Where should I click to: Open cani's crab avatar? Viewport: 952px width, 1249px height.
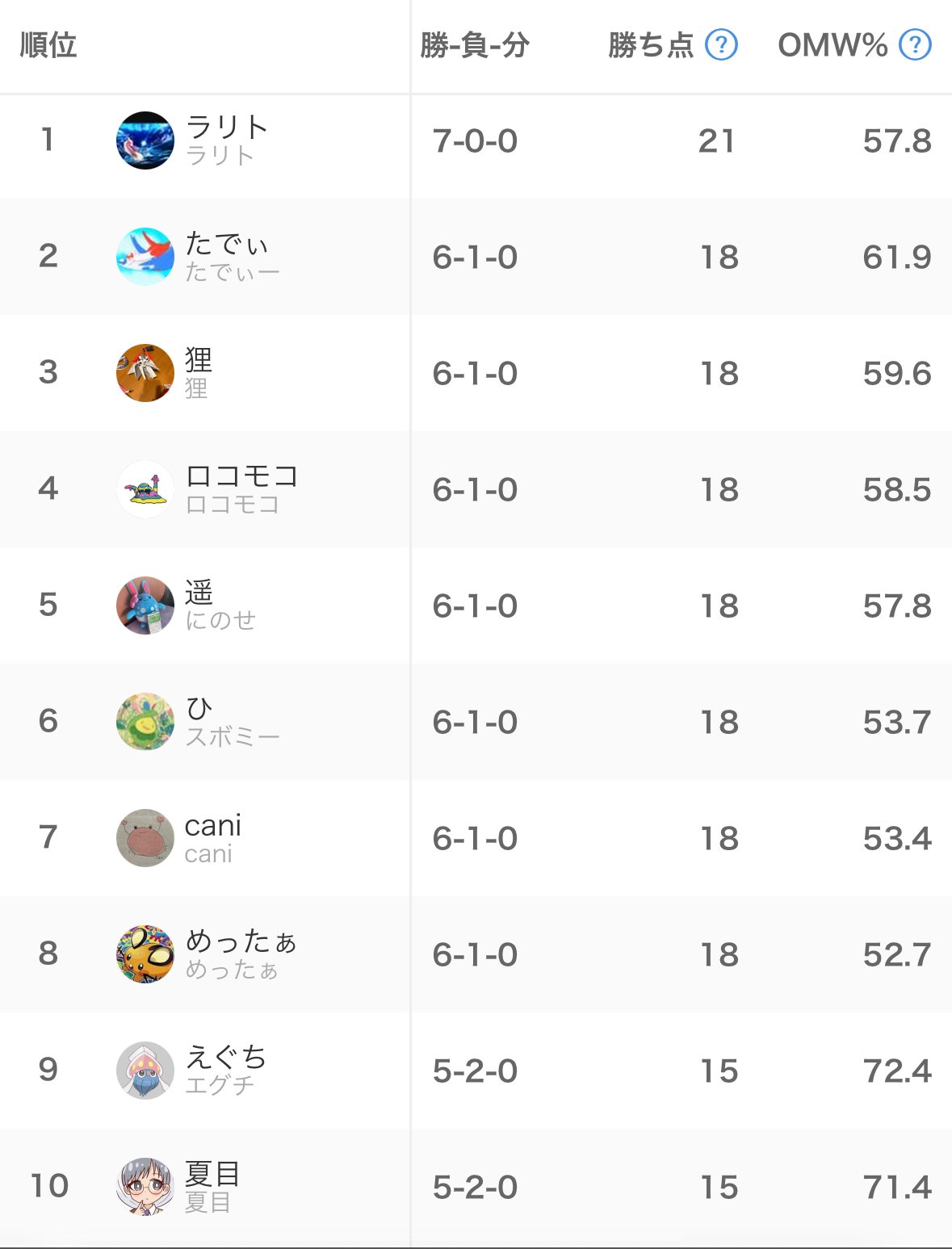pos(145,838)
